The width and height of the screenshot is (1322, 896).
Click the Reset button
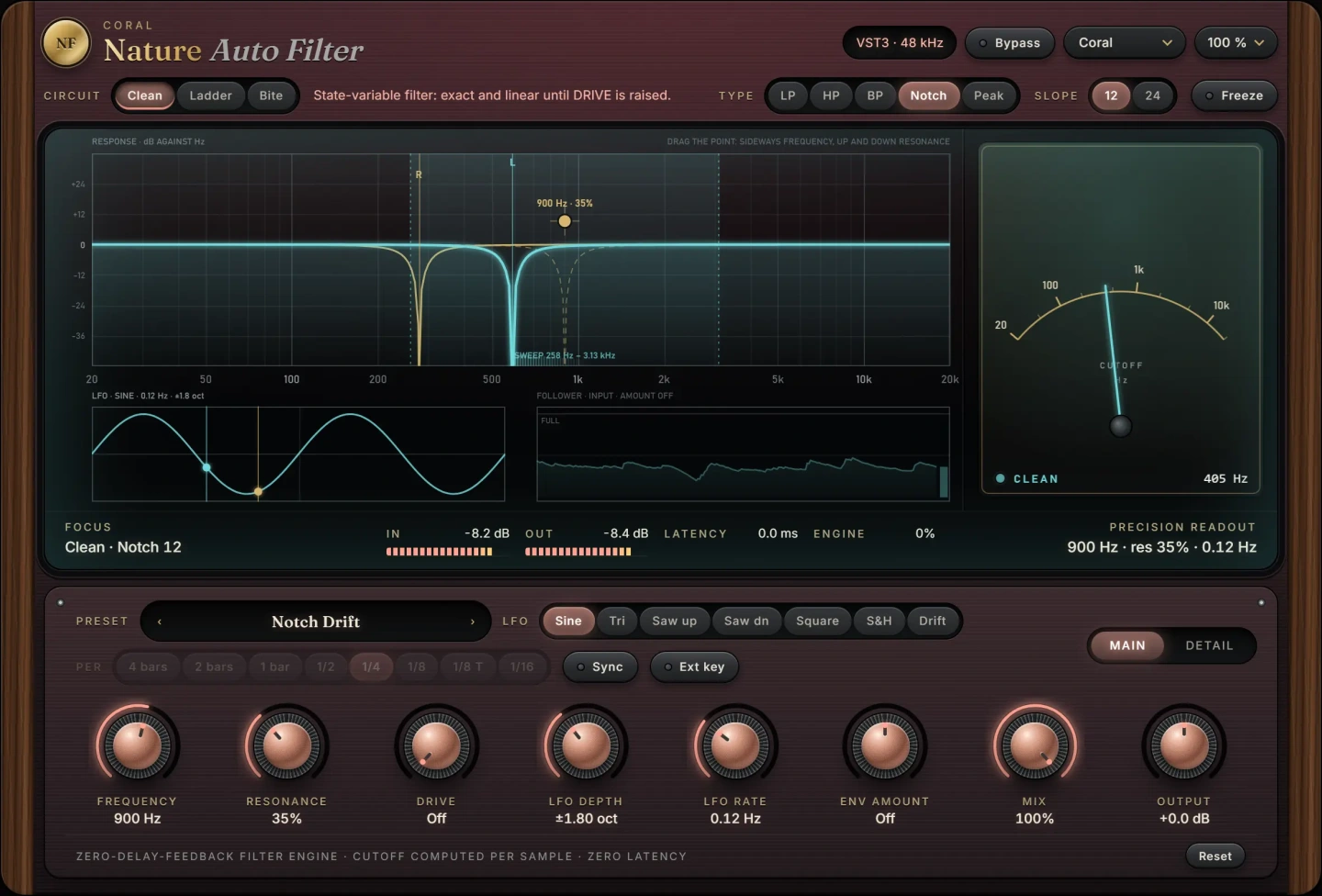coord(1216,856)
